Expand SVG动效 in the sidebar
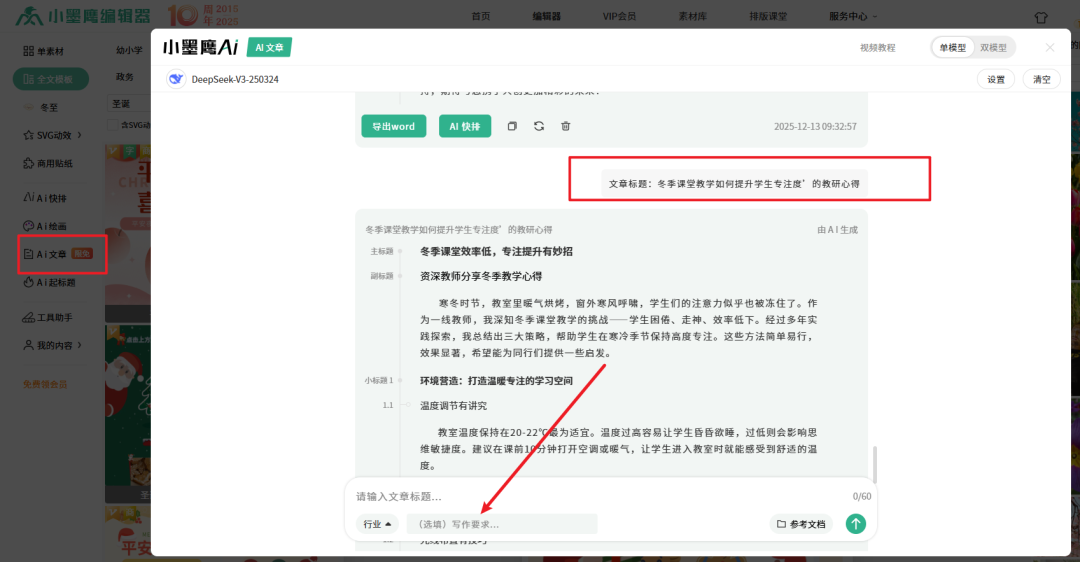1080x562 pixels. point(52,135)
